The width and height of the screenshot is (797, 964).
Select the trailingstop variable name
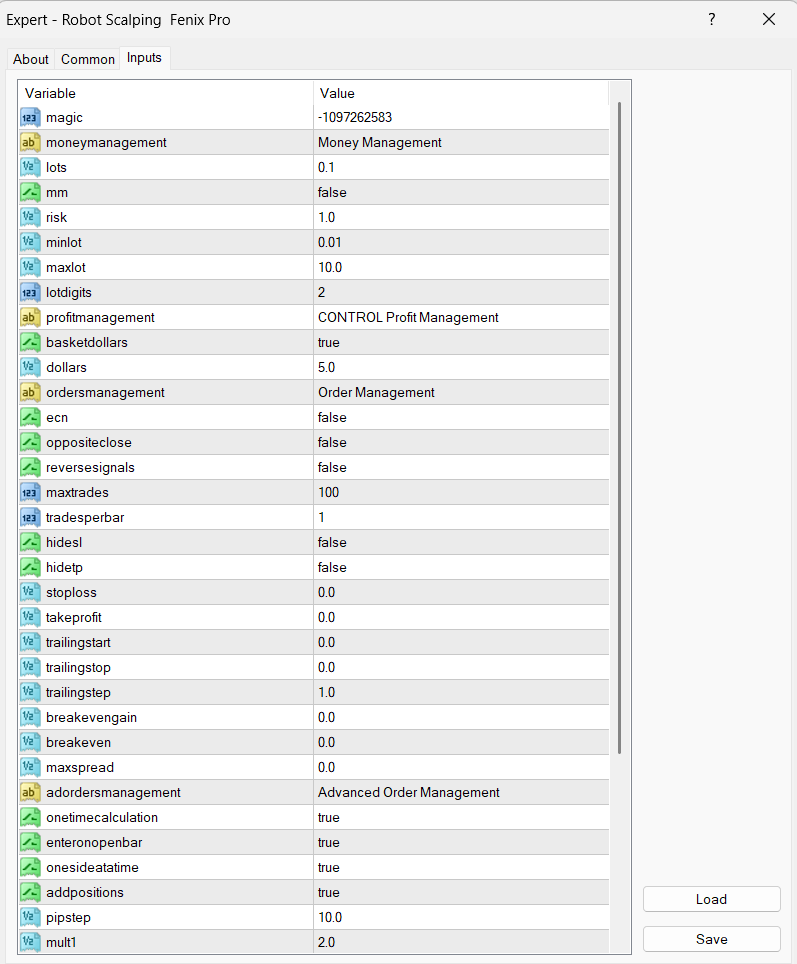click(x=78, y=668)
